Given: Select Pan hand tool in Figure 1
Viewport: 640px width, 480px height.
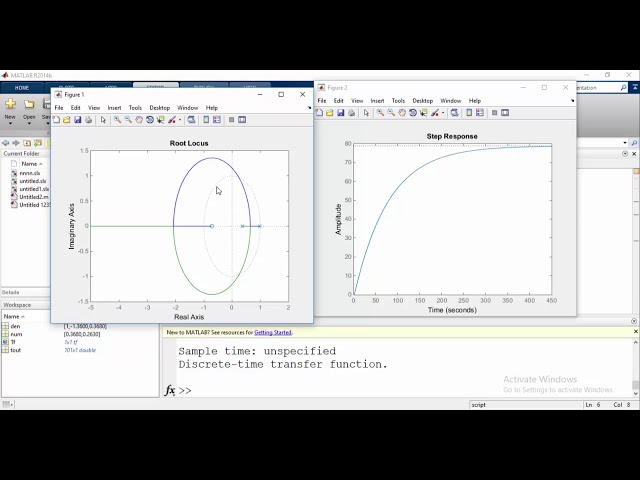Looking at the screenshot, I should (139, 120).
